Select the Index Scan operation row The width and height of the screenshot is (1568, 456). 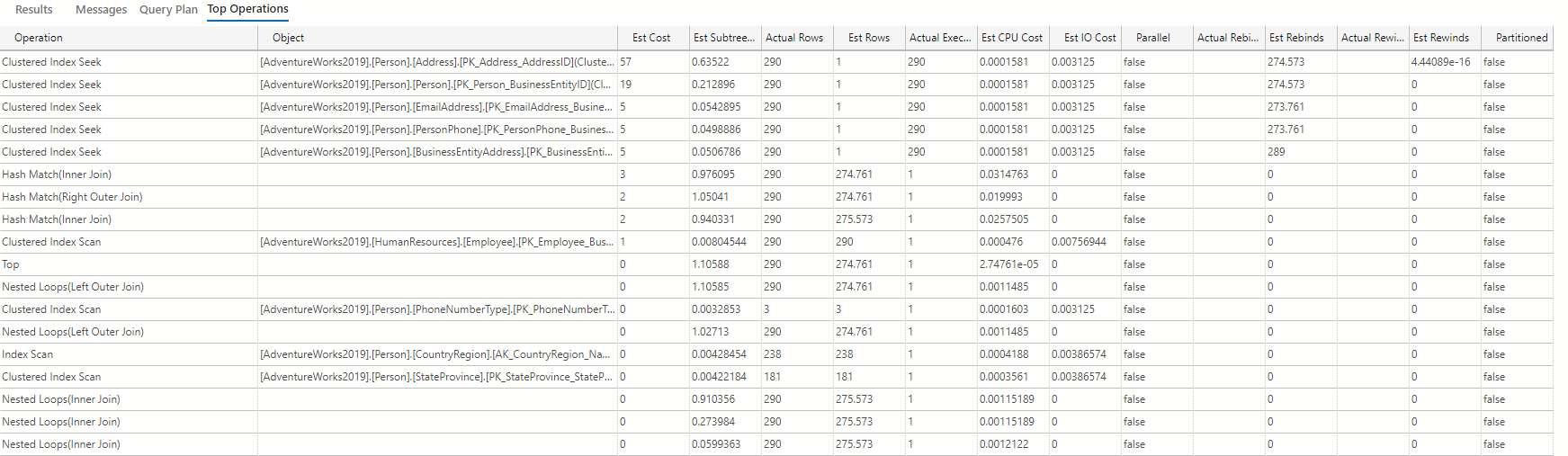tap(28, 354)
